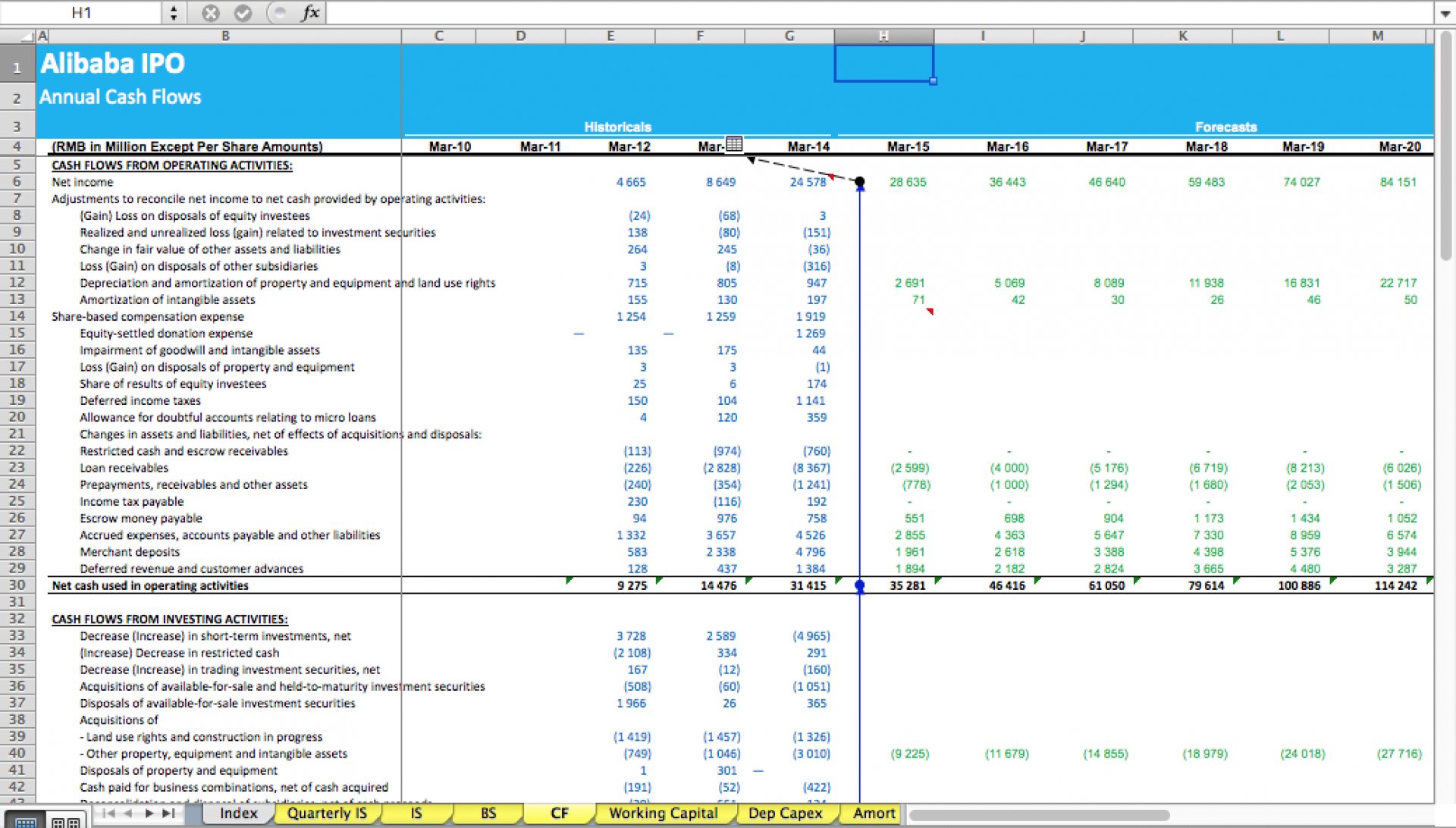This screenshot has height=828, width=1456.
Task: Go to previous sheet tab arrow
Action: pyautogui.click(x=129, y=814)
